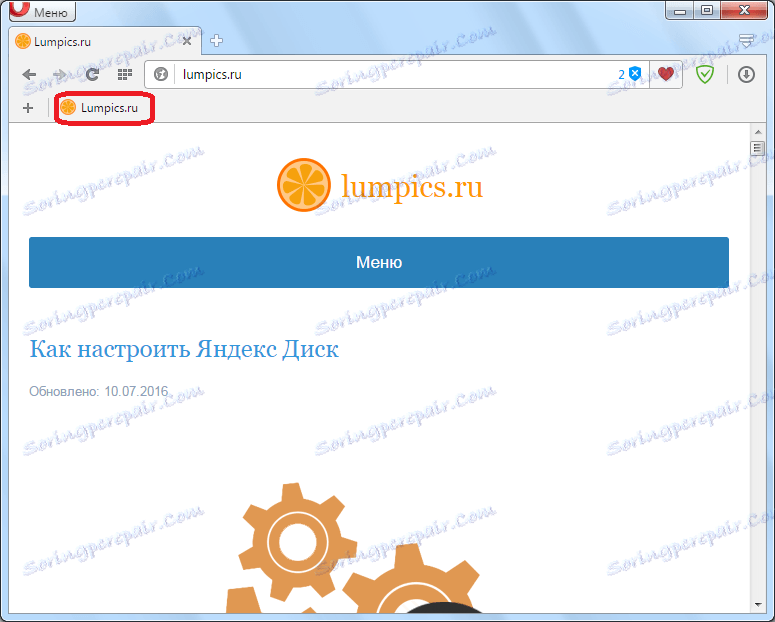Maximize the Opera window
This screenshot has width=775, height=622.
coord(707,10)
